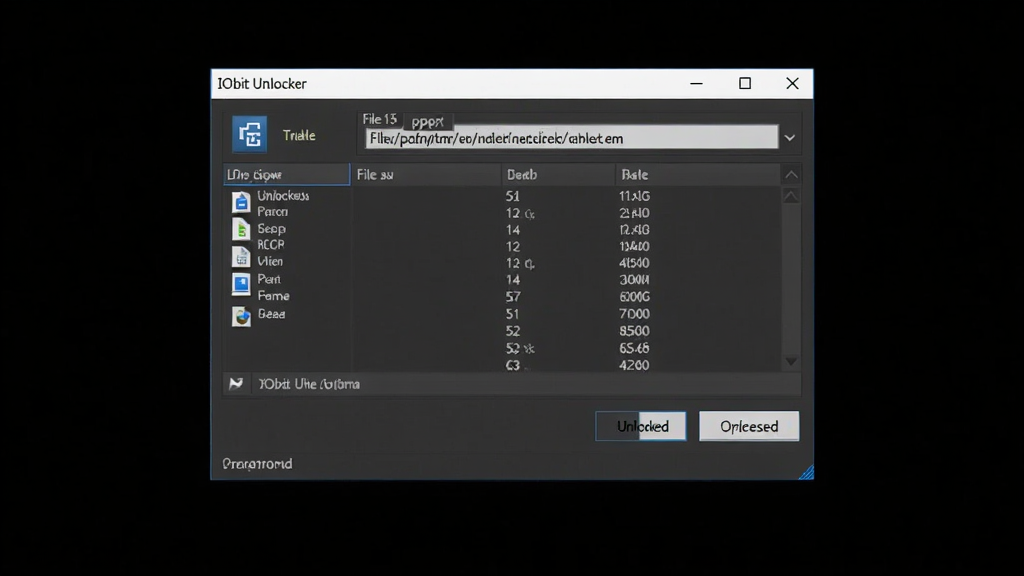Screen dimensions: 1024x576
Task: Click the IObit status row text
Action: [x=309, y=384]
